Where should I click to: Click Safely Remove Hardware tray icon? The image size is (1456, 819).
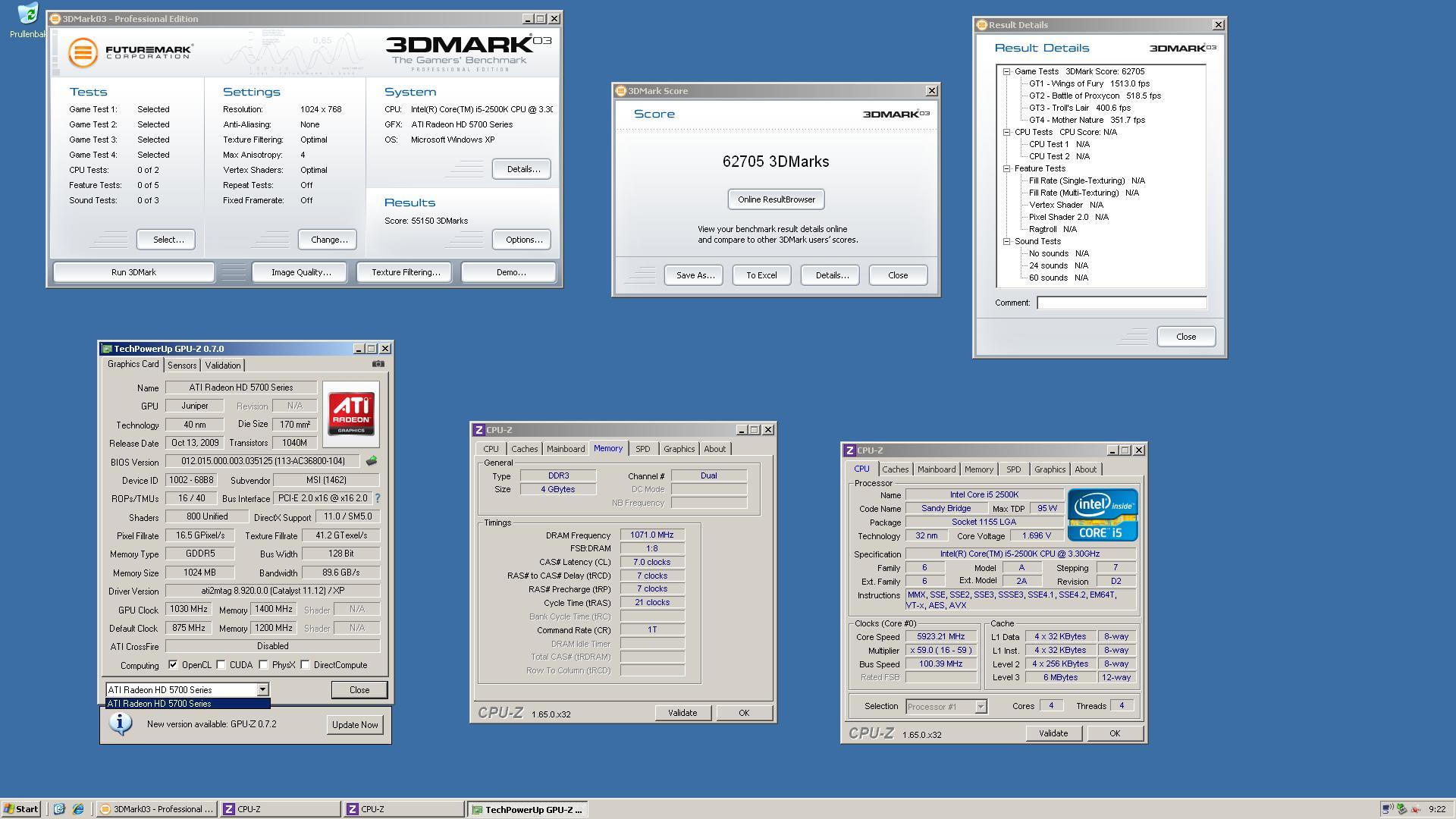coord(1401,809)
